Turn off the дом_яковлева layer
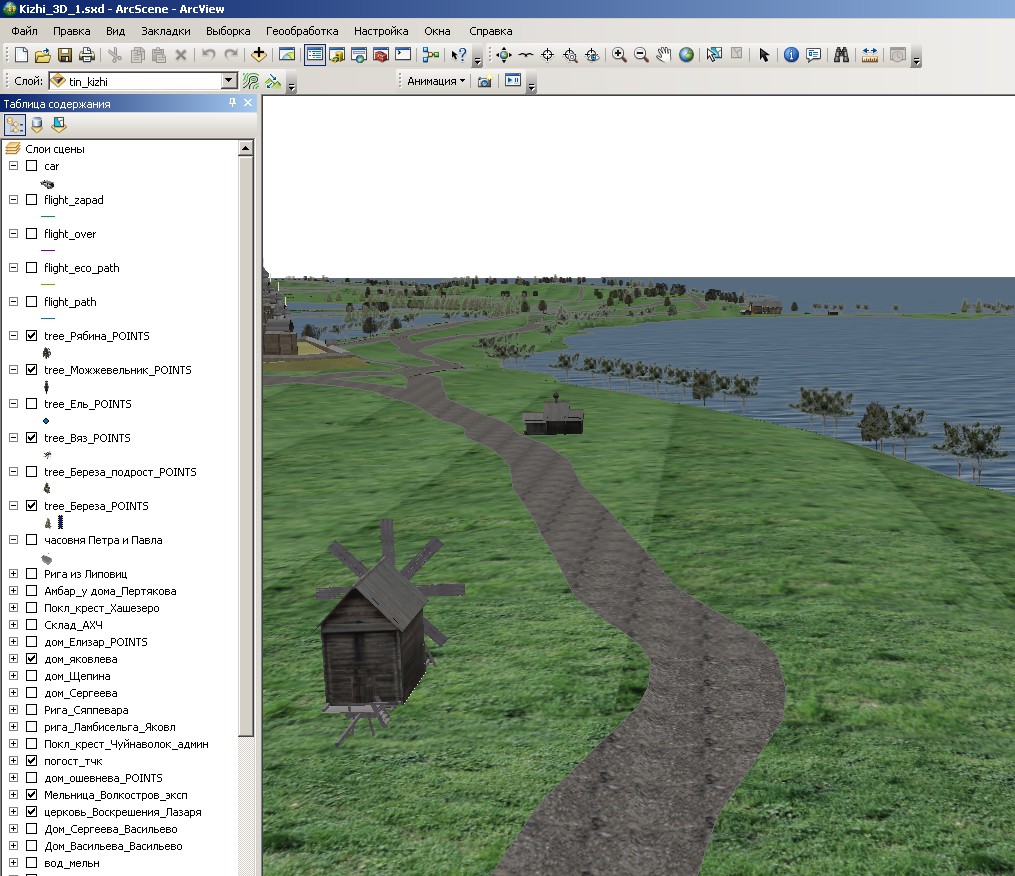Viewport: 1015px width, 876px height. tap(32, 659)
